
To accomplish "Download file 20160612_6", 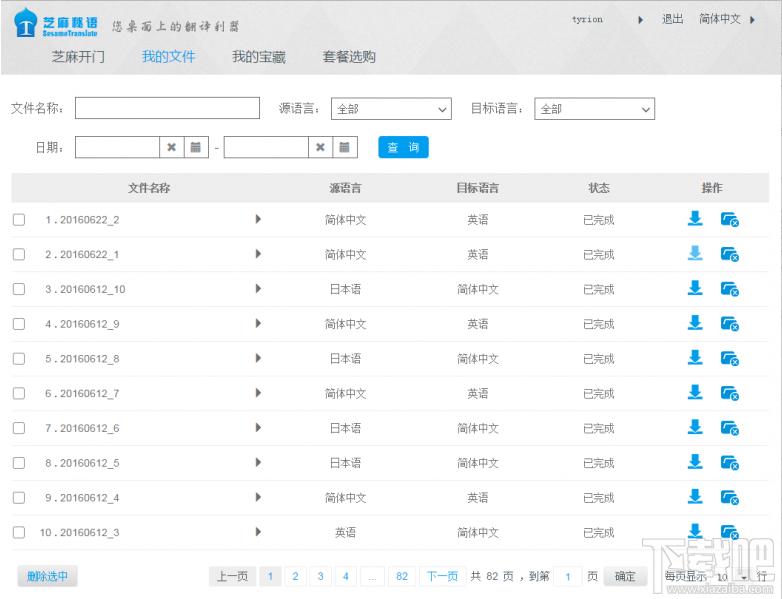I will pos(695,427).
